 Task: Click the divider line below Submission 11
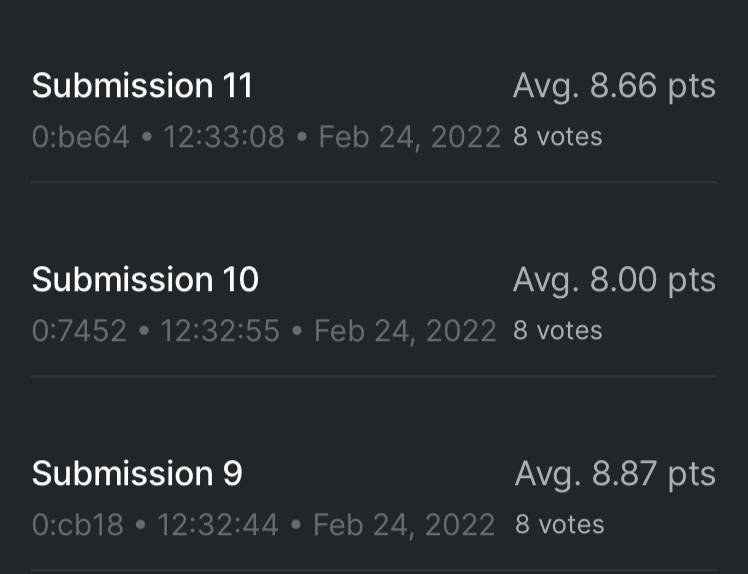(374, 183)
